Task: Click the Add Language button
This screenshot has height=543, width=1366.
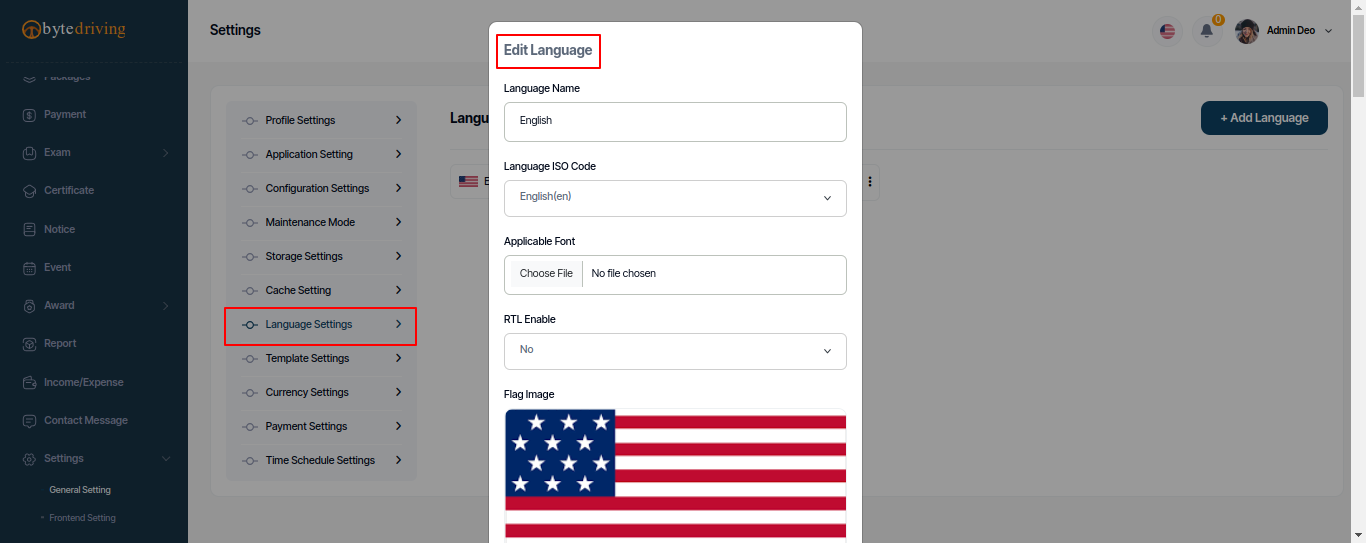Action: [1264, 118]
